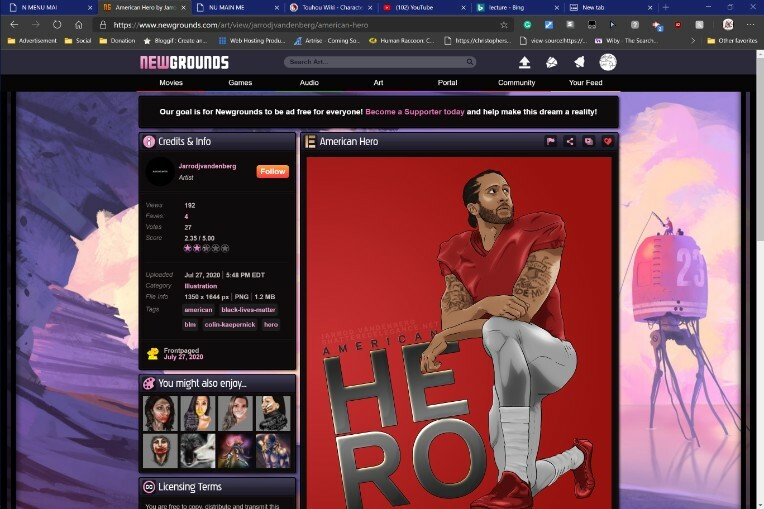Rate the art with the first star
This screenshot has height=509, width=764.
coord(188,248)
